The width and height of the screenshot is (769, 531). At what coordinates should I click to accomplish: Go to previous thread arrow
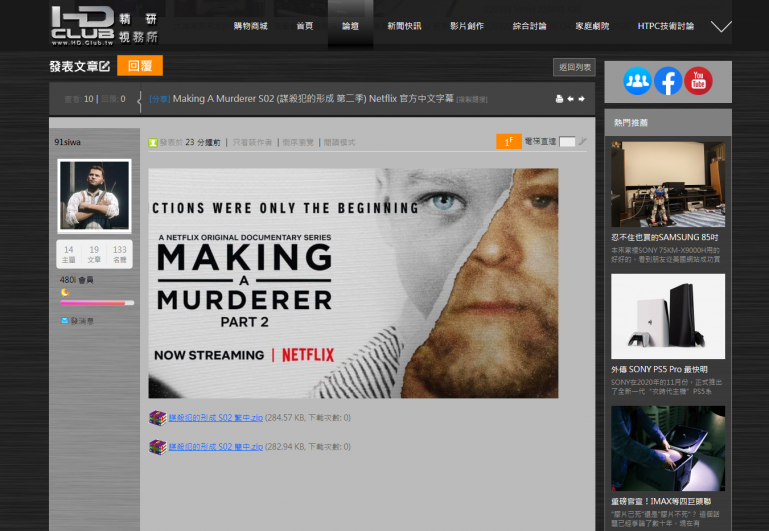coord(570,99)
